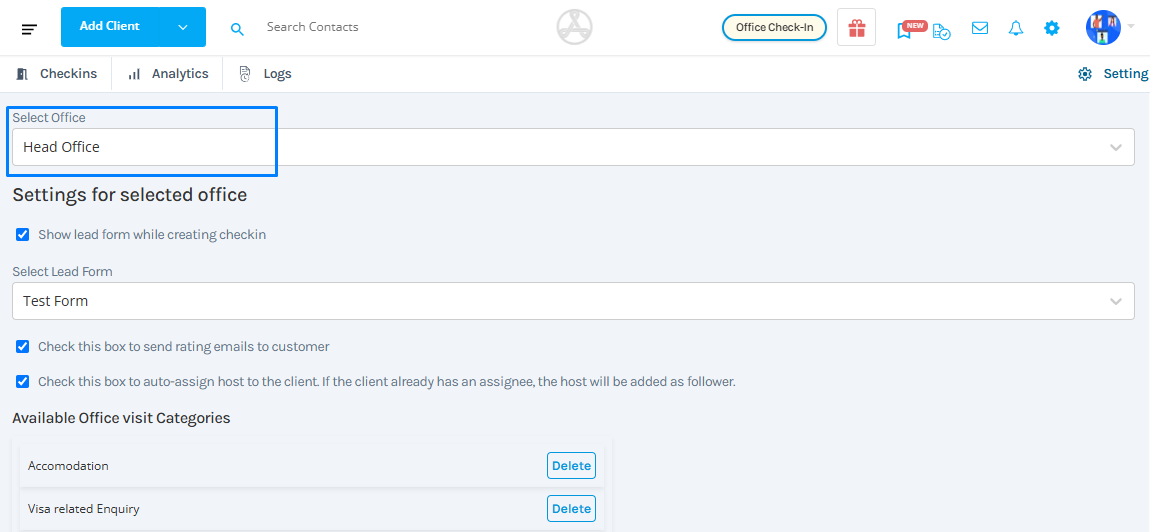Delete the Accomodation category

571,466
